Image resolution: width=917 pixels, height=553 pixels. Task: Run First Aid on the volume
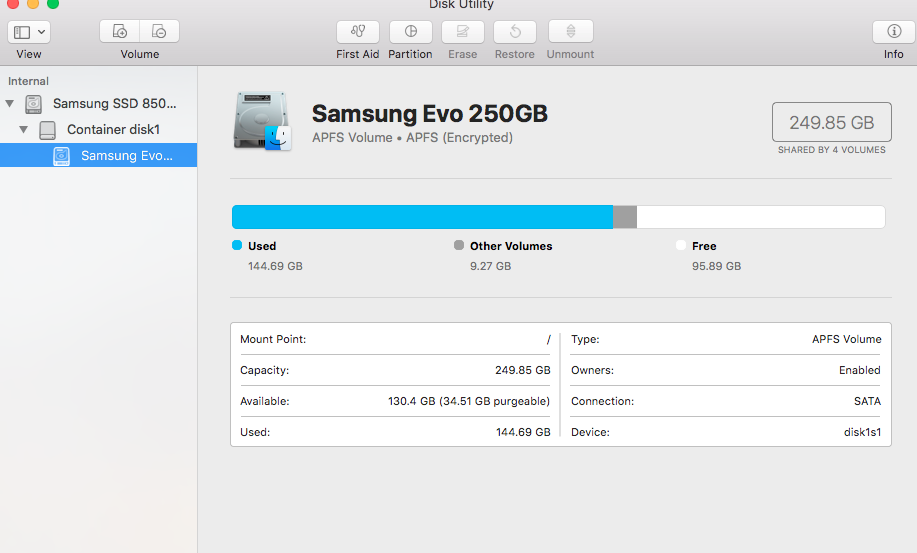(x=358, y=32)
